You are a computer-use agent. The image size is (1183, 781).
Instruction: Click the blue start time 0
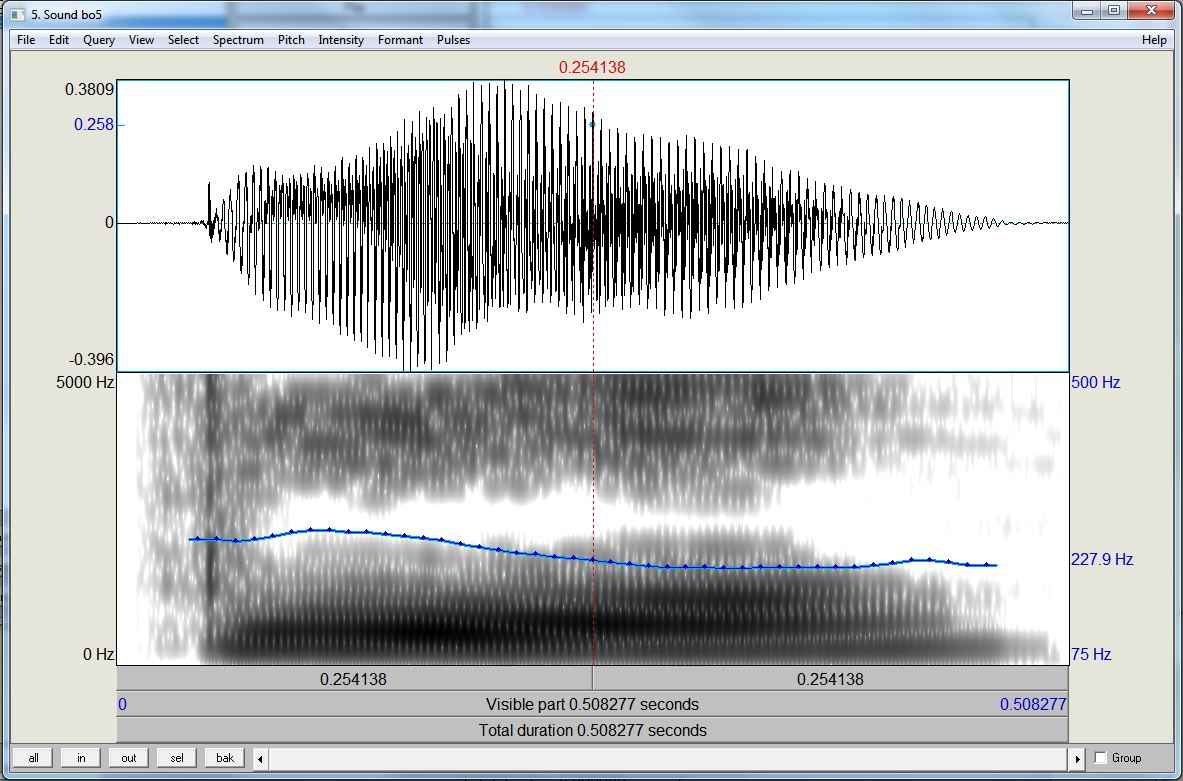click(122, 705)
